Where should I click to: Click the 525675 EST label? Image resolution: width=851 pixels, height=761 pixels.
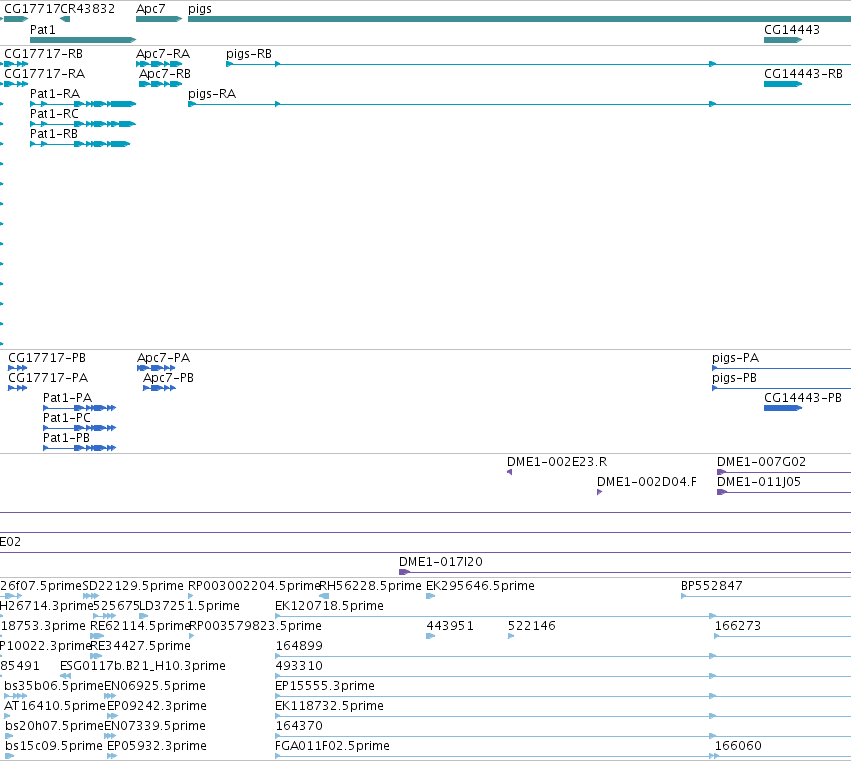pyautogui.click(x=116, y=606)
